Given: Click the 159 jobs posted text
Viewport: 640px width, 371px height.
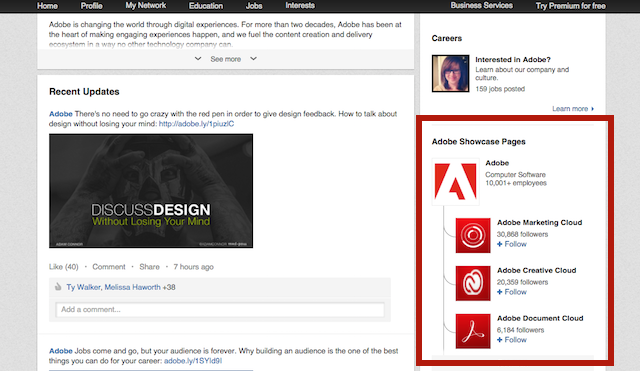Looking at the screenshot, I should pos(500,89).
